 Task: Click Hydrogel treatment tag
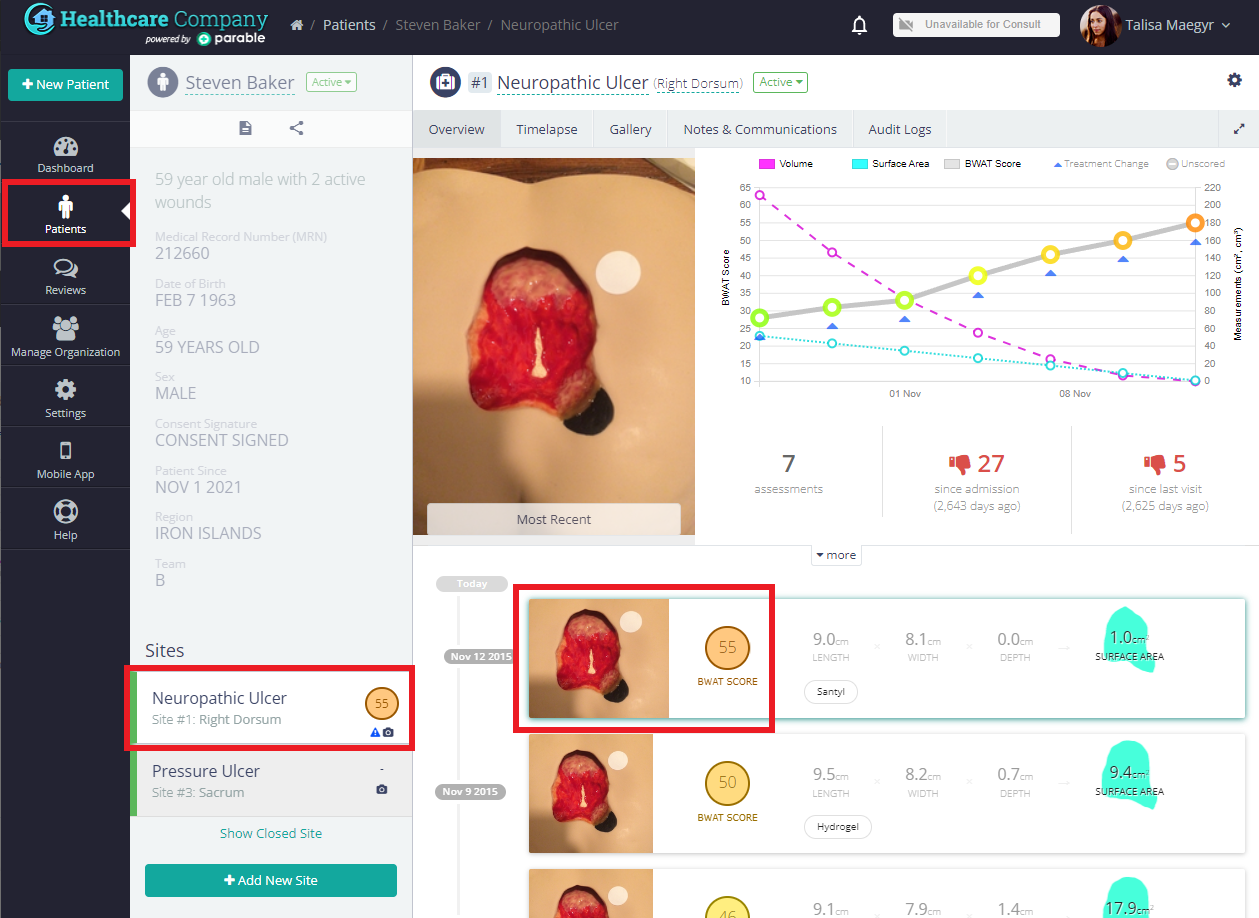(x=838, y=827)
